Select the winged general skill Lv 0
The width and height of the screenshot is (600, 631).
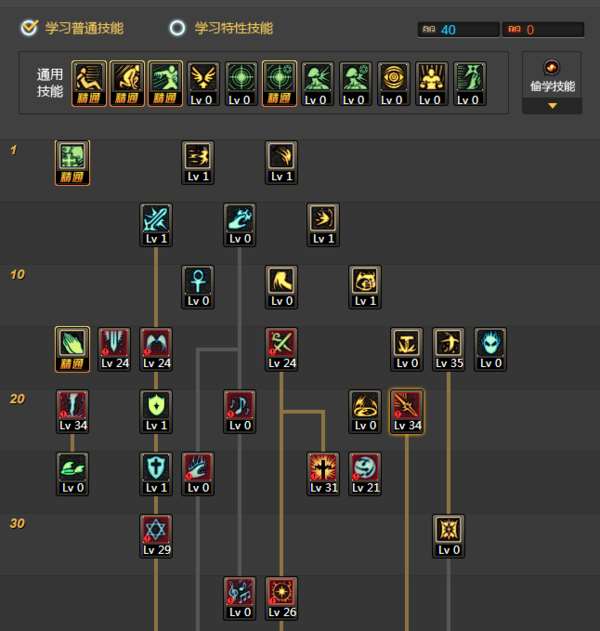203,84
